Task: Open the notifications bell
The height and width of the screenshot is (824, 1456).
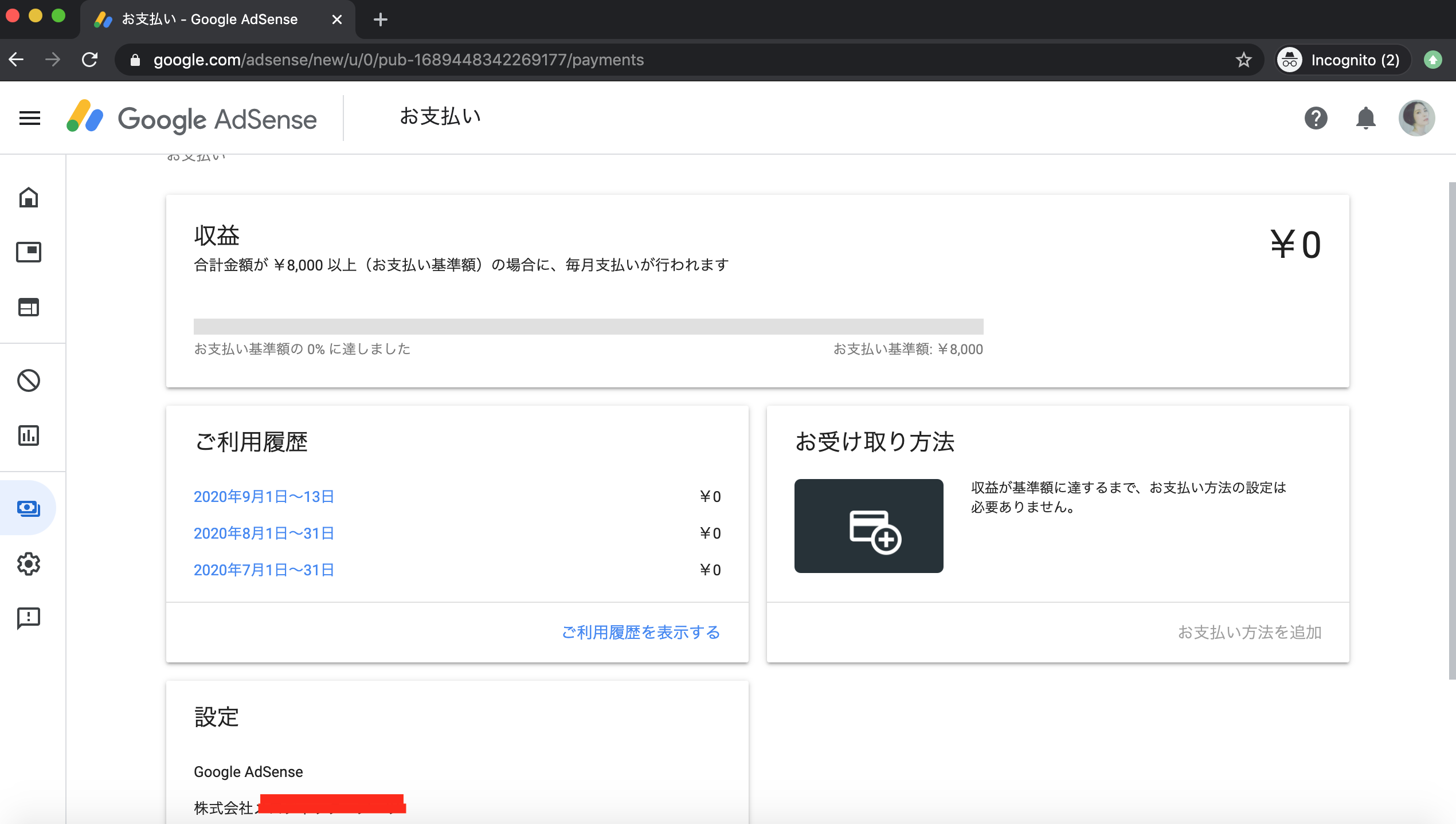Action: coord(1365,118)
